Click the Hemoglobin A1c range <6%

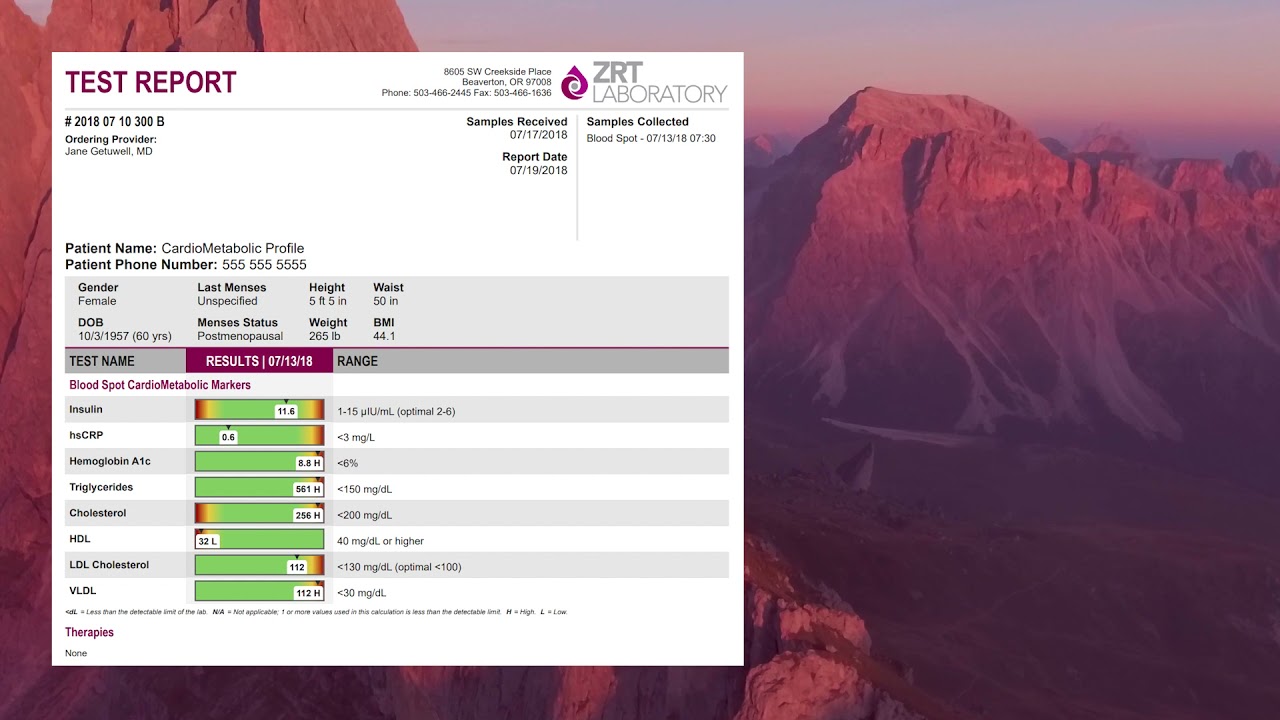pyautogui.click(x=348, y=464)
